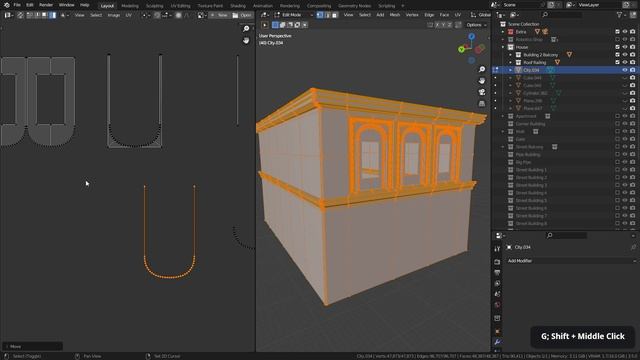Open Modifier properties wrench tab
Image resolution: width=640 pixels, height=360 pixels.
(x=497, y=342)
